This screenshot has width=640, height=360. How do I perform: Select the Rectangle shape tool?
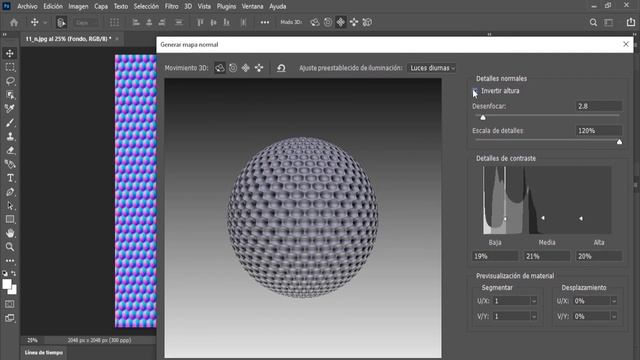[x=10, y=220]
